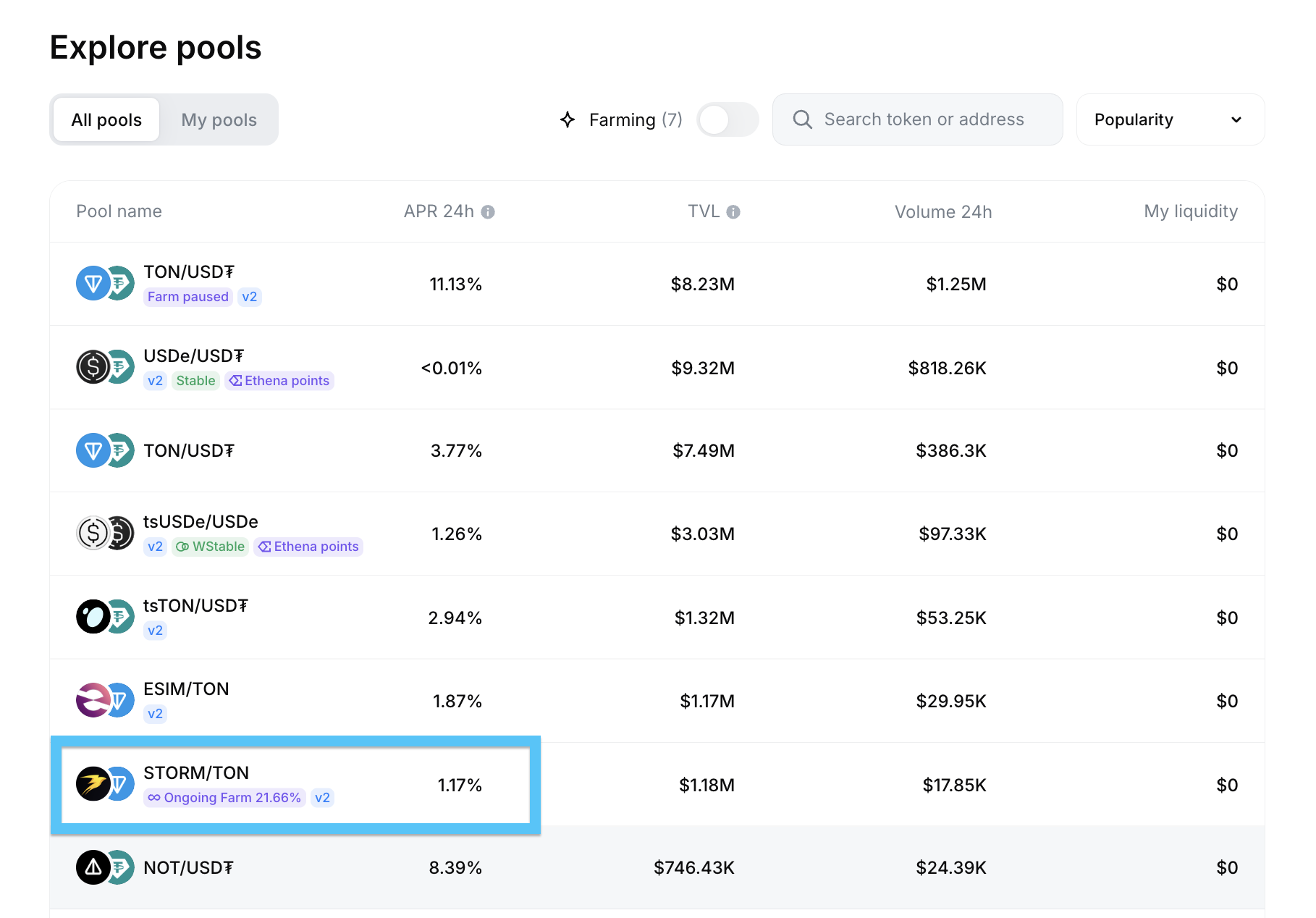Viewport: 1316px width, 918px height.
Task: Click the search magnifier icon
Action: [802, 119]
